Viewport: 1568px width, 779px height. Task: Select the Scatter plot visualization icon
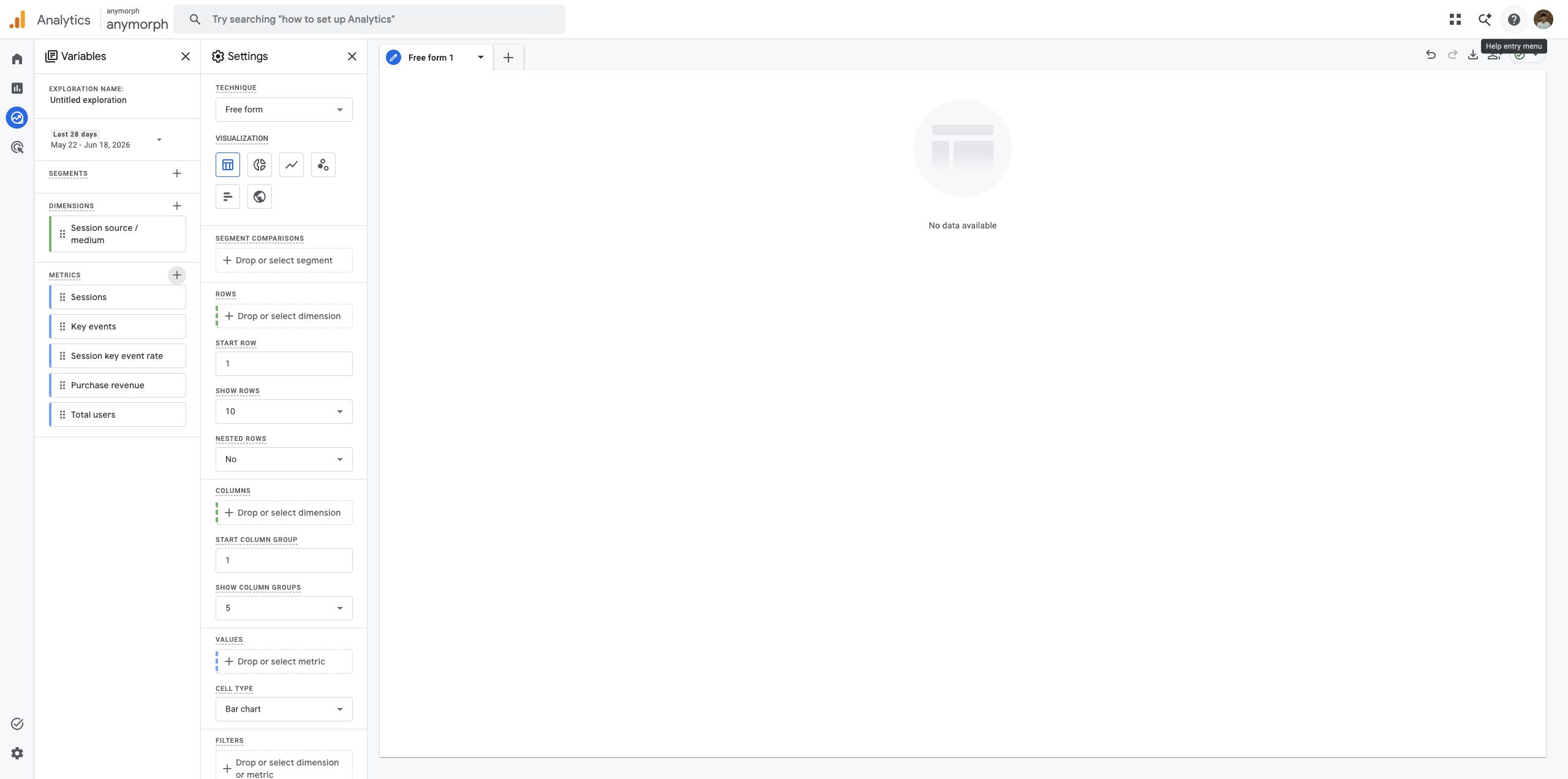click(323, 165)
